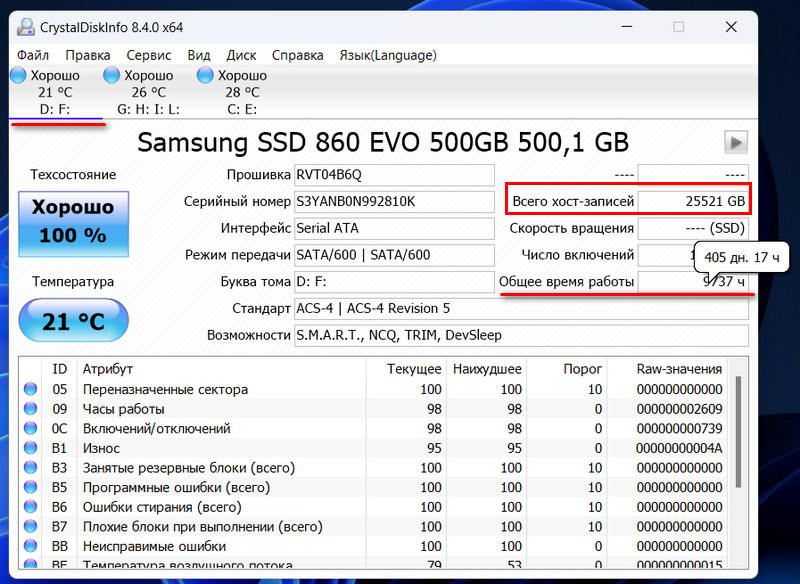Select Плохие блоки при выполнении row
The width and height of the screenshot is (800, 584).
(373, 526)
